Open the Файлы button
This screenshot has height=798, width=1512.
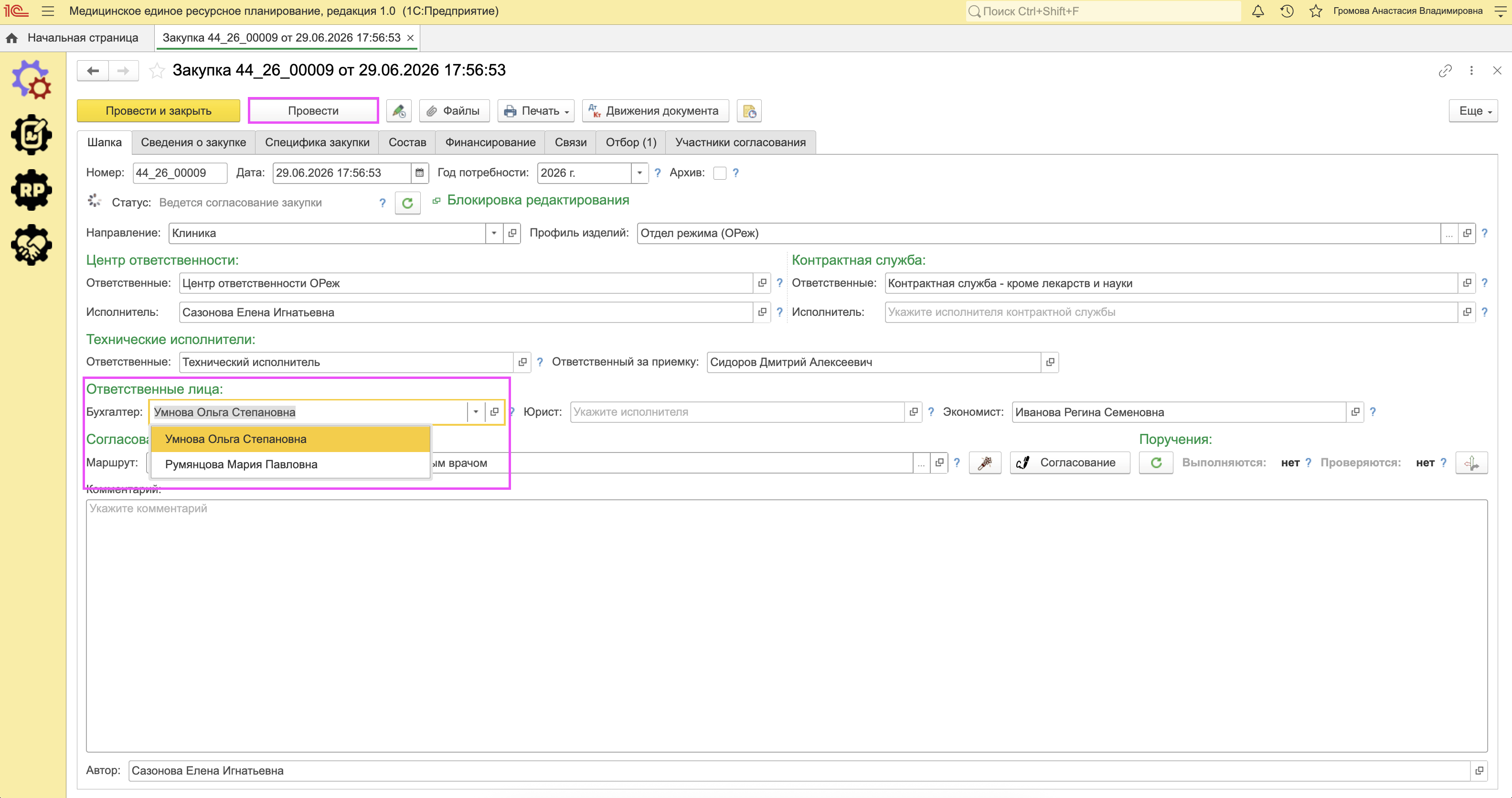[454, 111]
